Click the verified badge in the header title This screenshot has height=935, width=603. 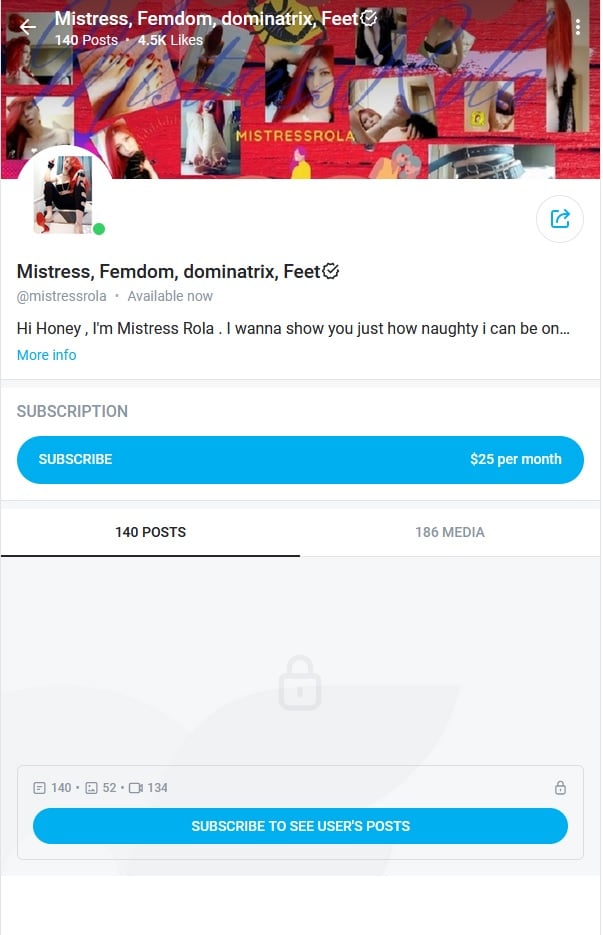click(369, 18)
